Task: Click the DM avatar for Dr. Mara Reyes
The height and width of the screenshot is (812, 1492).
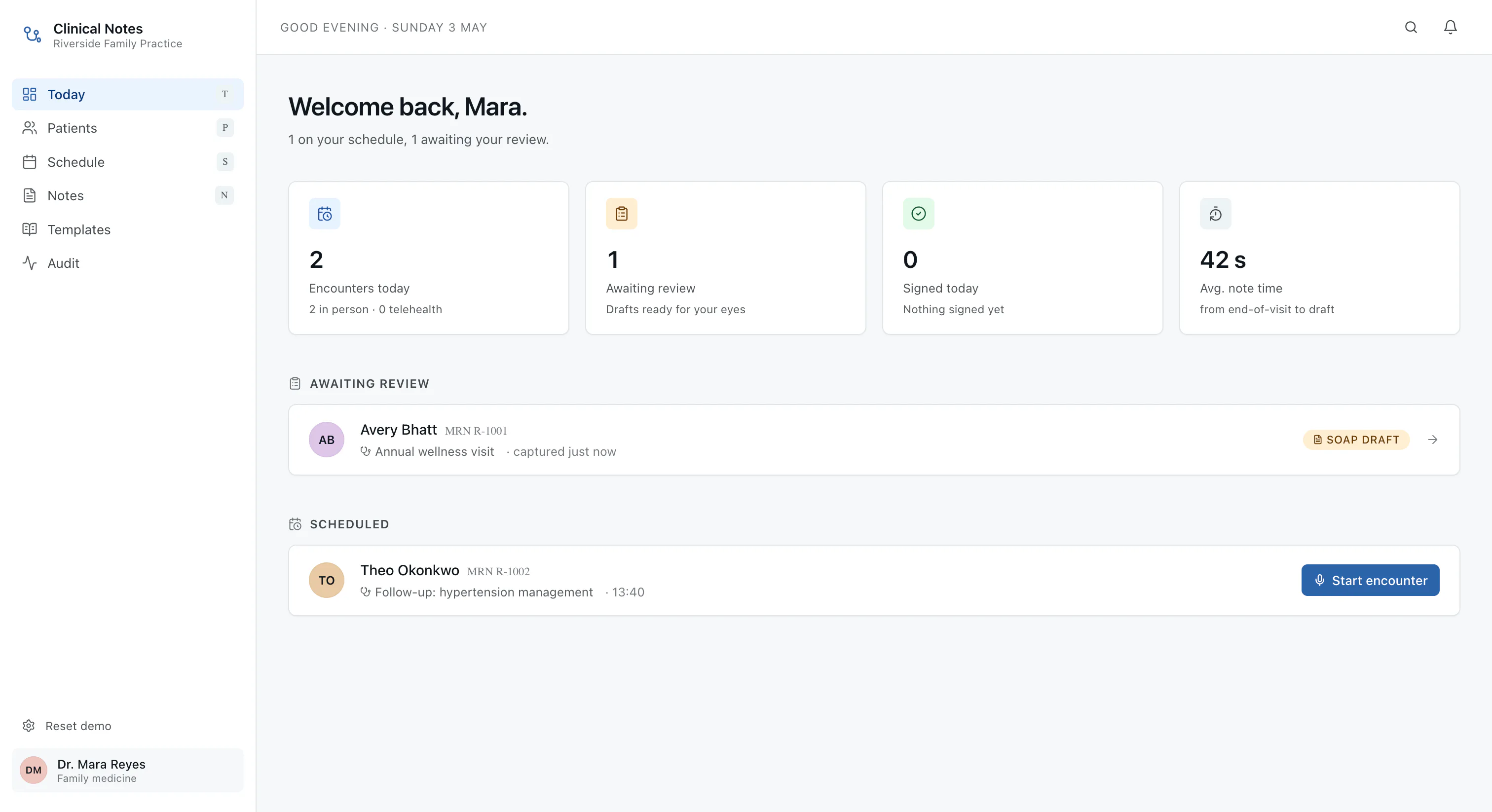Action: (x=34, y=770)
